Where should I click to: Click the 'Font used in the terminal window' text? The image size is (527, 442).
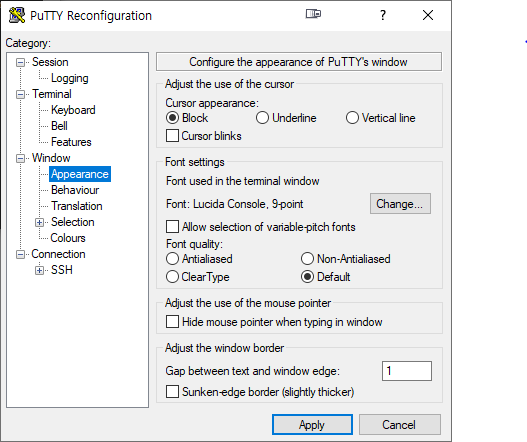(242, 181)
